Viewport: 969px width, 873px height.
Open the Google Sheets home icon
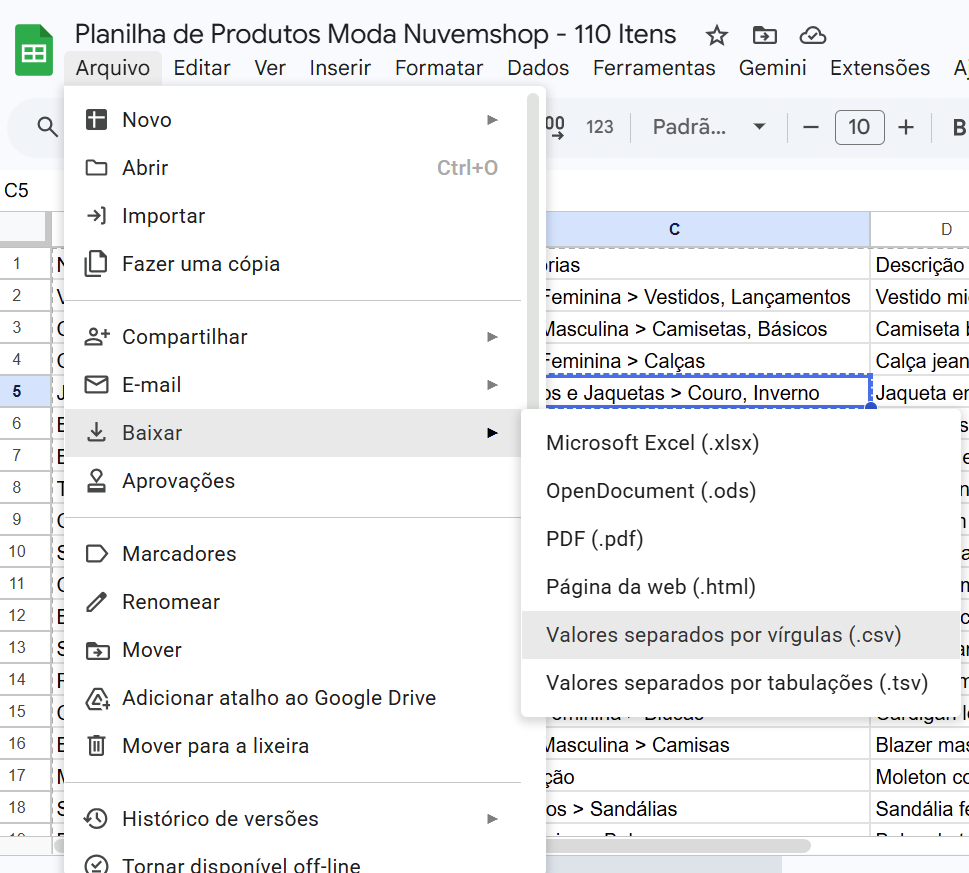coord(34,49)
